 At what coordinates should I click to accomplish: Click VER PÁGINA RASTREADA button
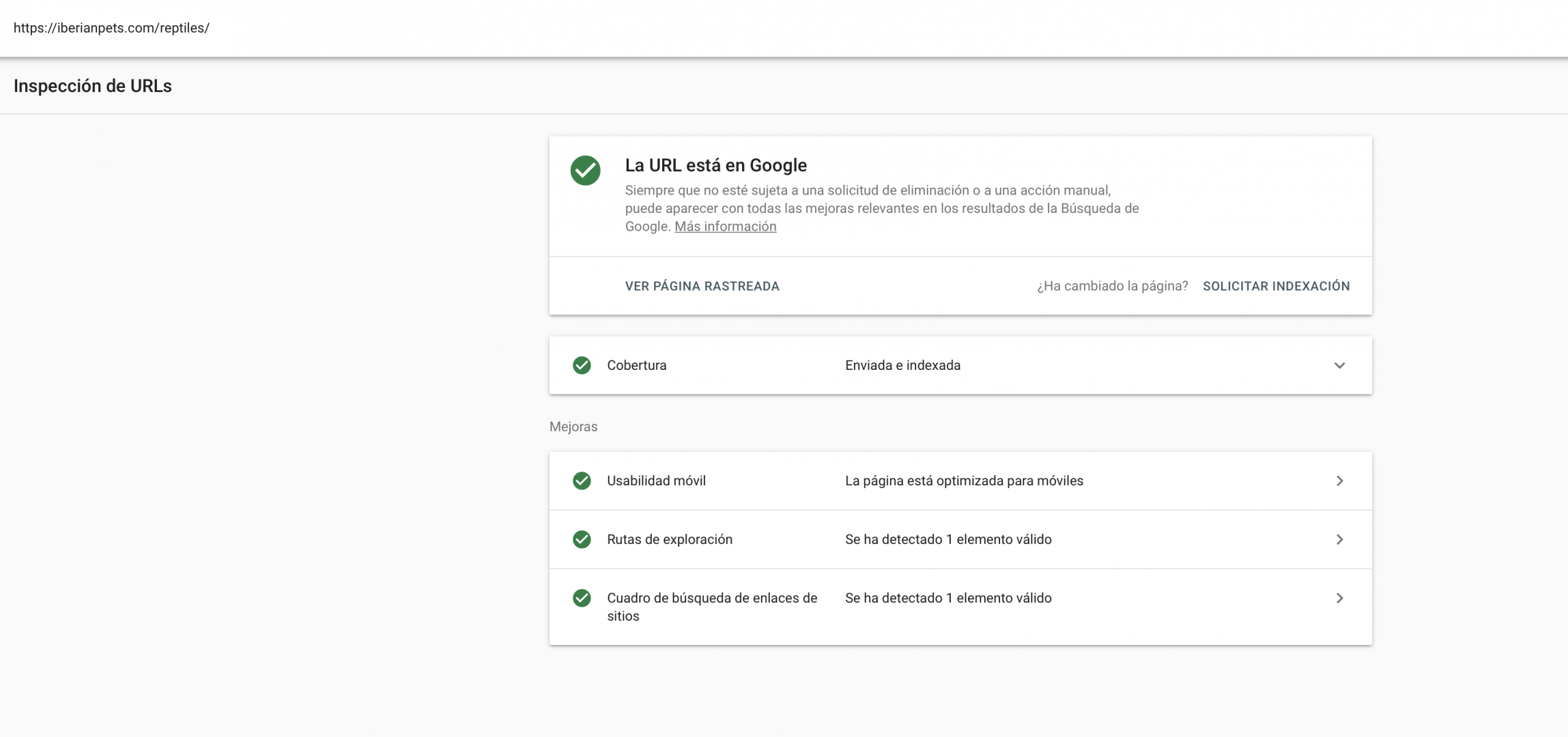702,286
